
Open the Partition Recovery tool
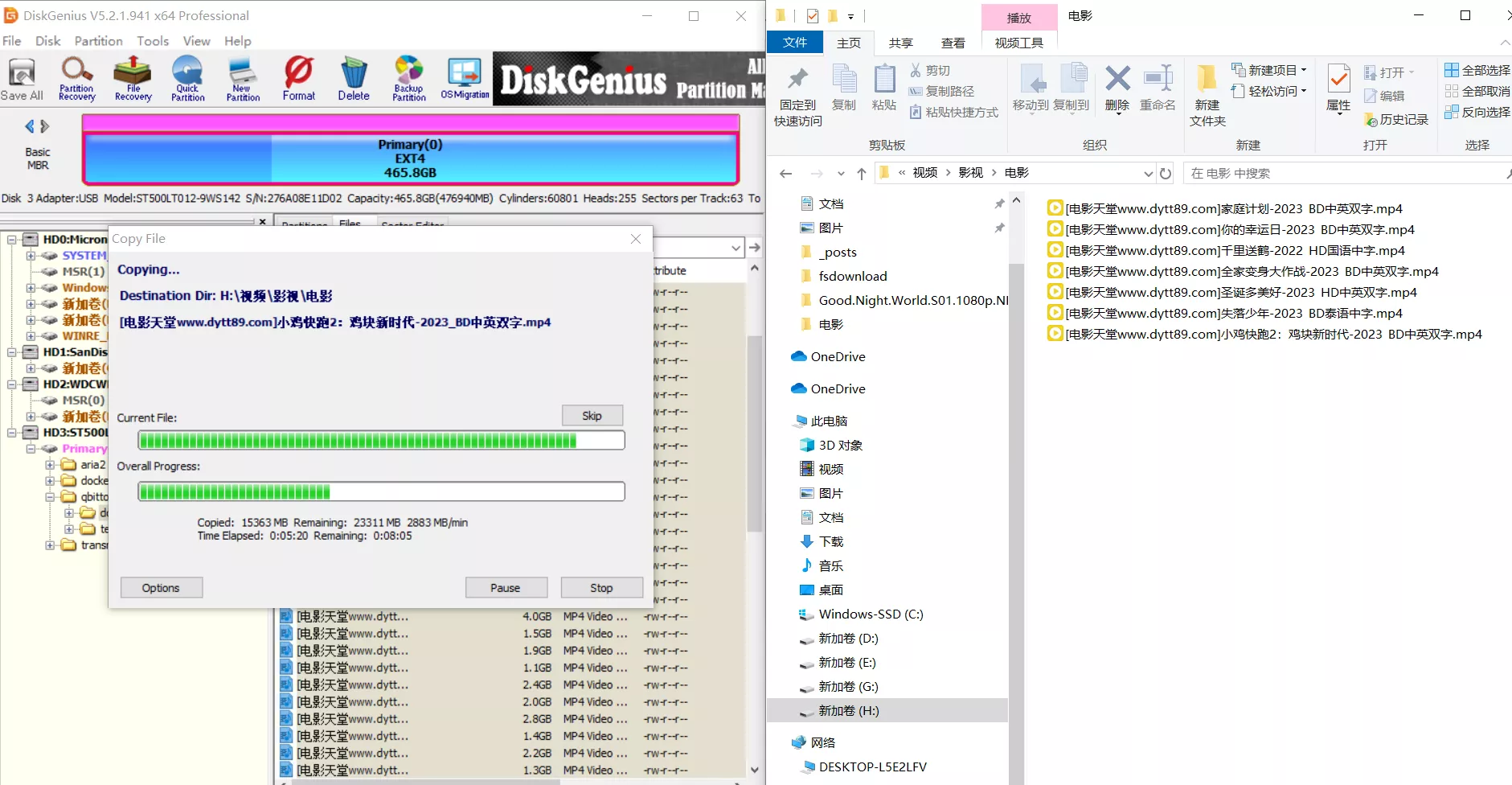pyautogui.click(x=76, y=80)
